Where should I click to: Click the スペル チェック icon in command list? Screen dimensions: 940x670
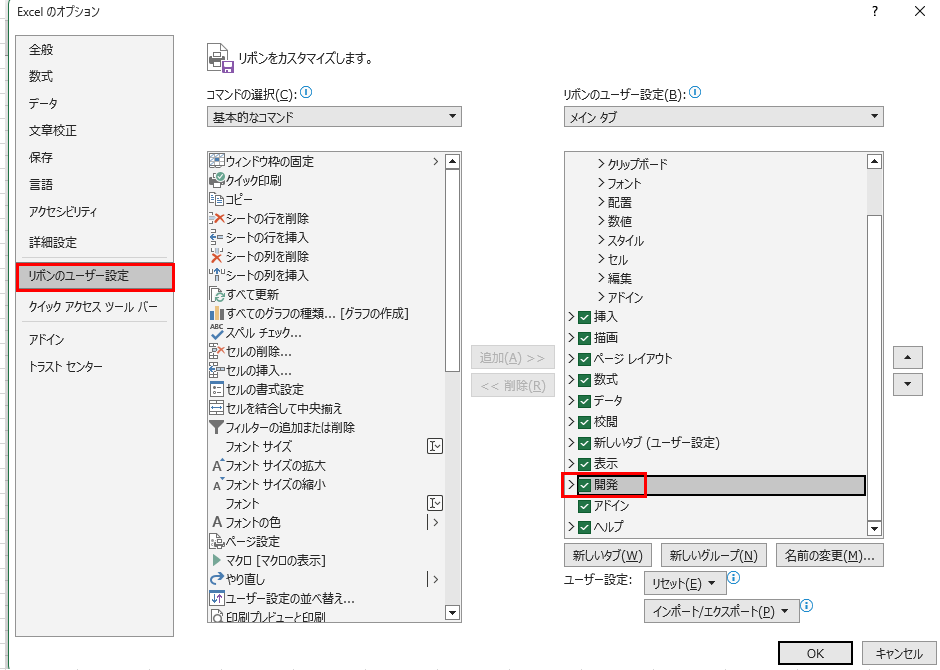217,332
